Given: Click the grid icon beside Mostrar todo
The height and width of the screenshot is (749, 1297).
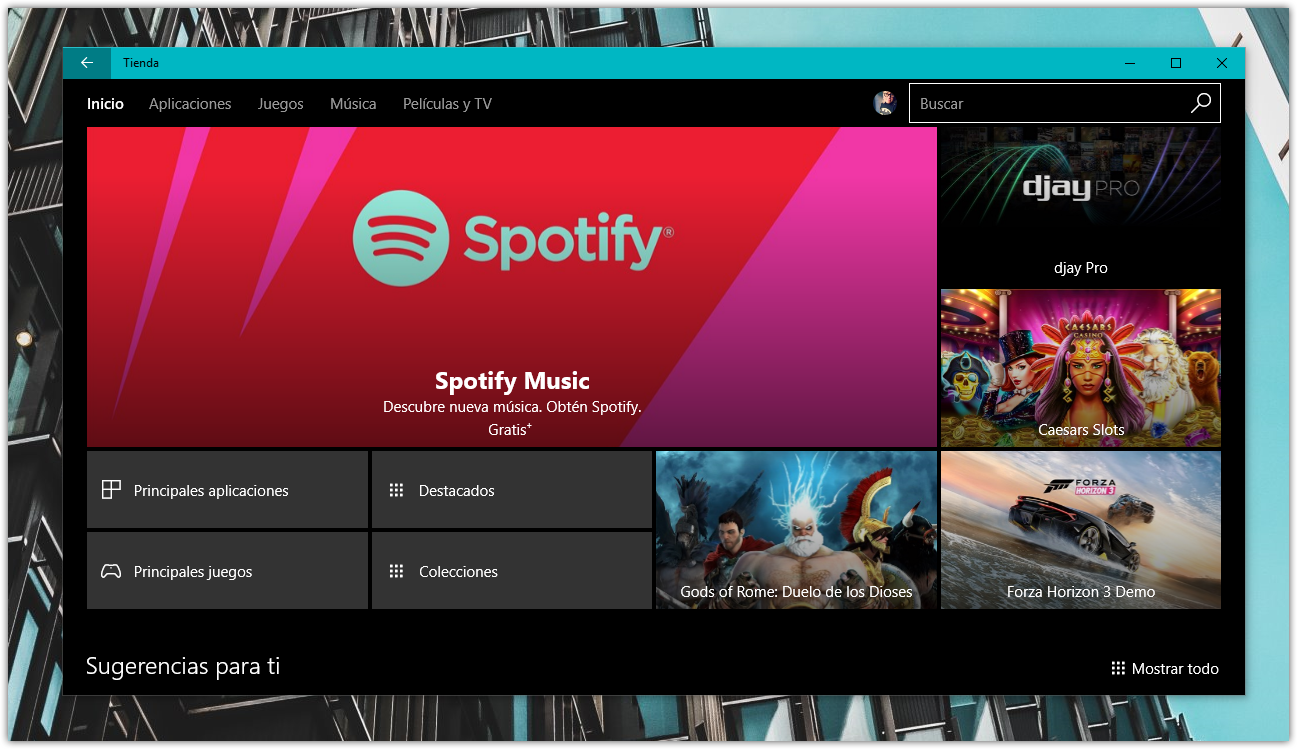Looking at the screenshot, I should coord(1118,668).
